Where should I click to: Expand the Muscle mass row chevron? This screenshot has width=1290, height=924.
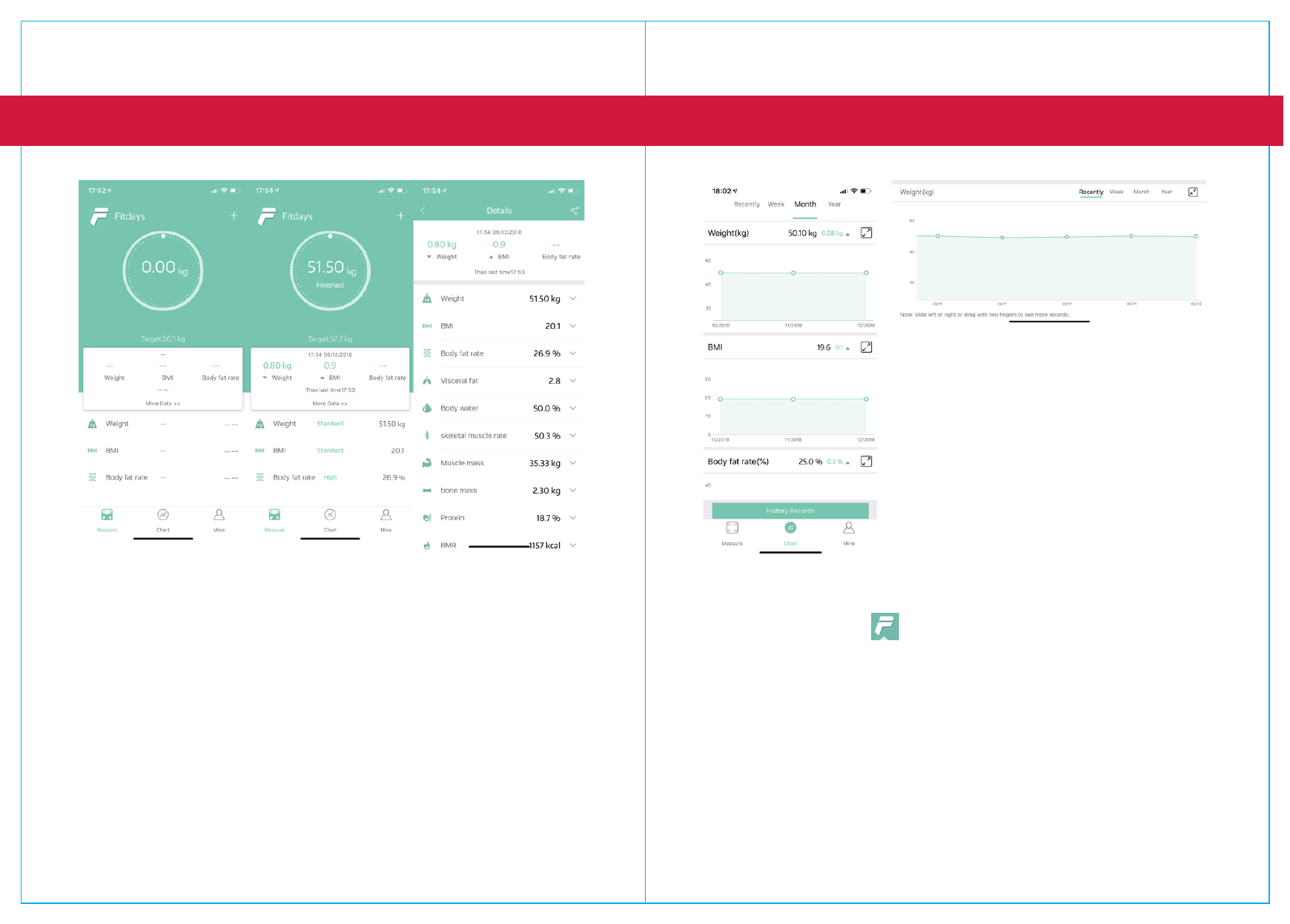[x=573, y=463]
